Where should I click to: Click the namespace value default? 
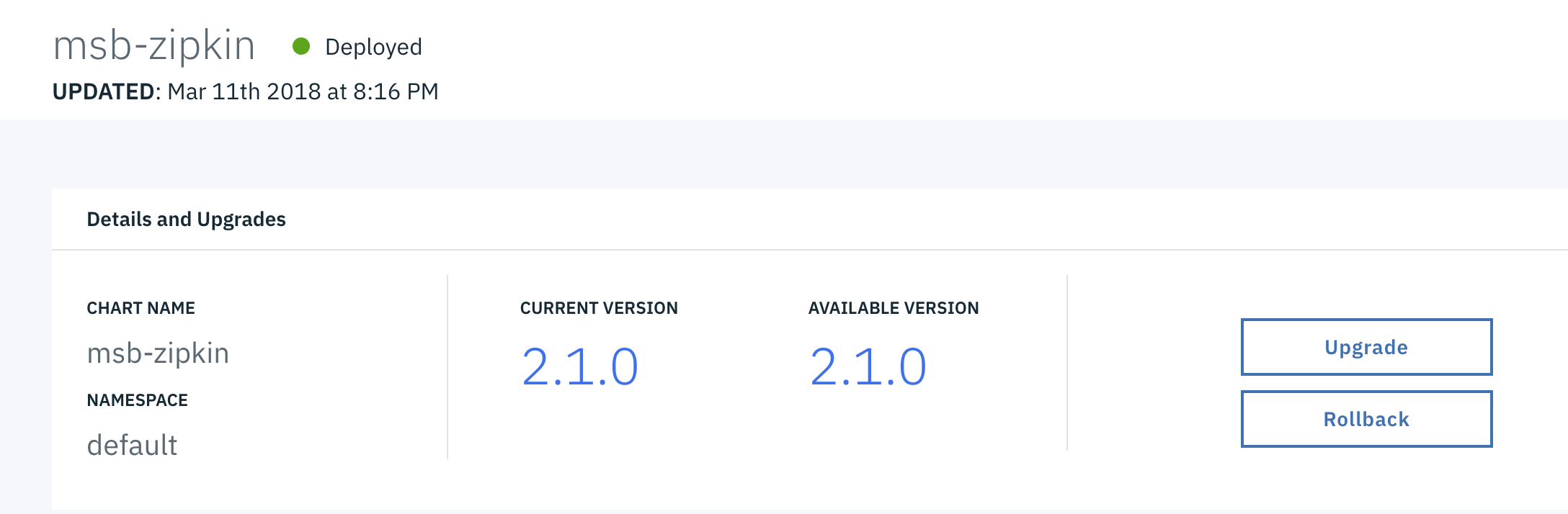[132, 445]
